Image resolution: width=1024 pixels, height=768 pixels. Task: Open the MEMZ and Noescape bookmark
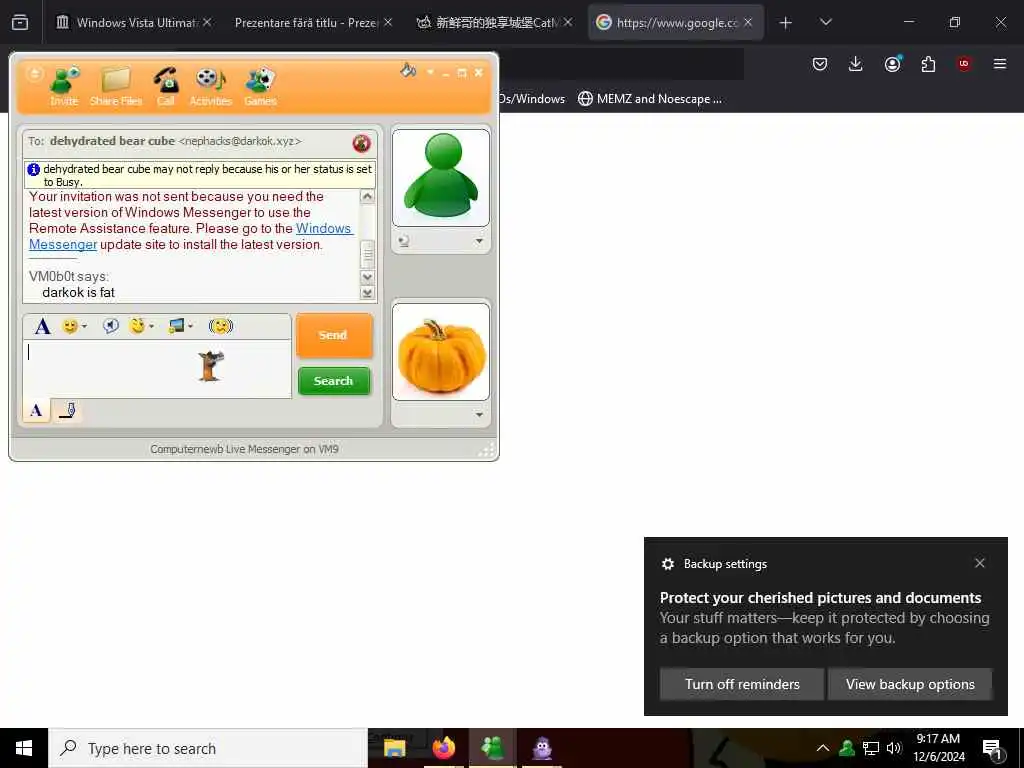650,99
